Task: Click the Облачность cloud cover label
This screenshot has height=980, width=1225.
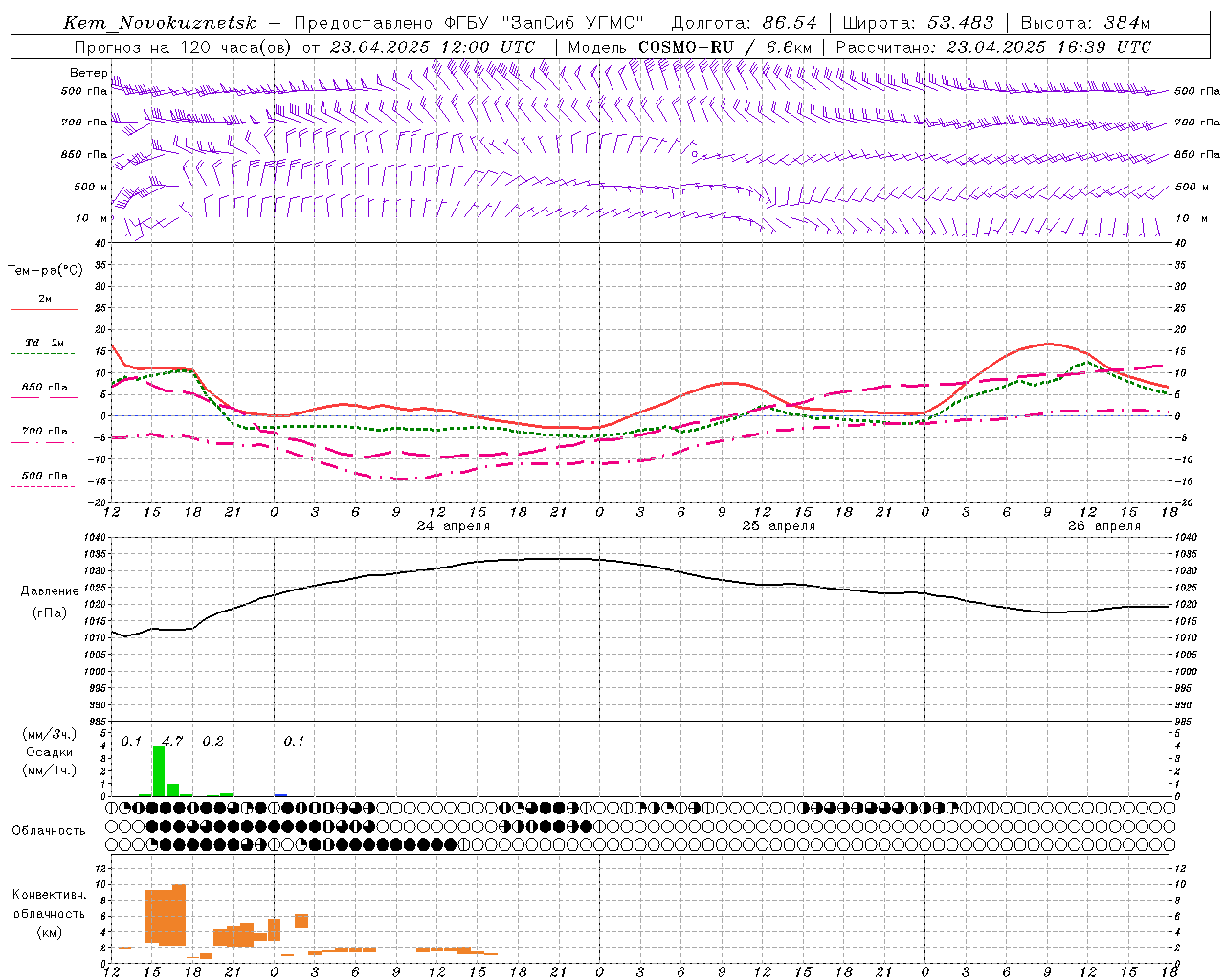Action: point(49,831)
